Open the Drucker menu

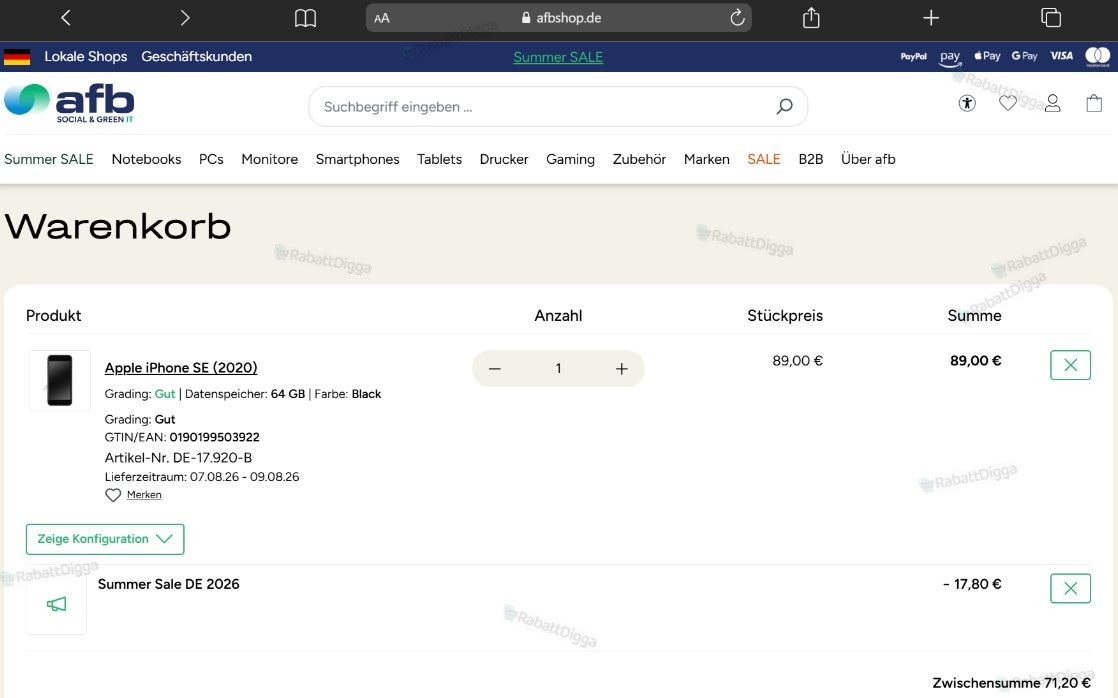503,159
